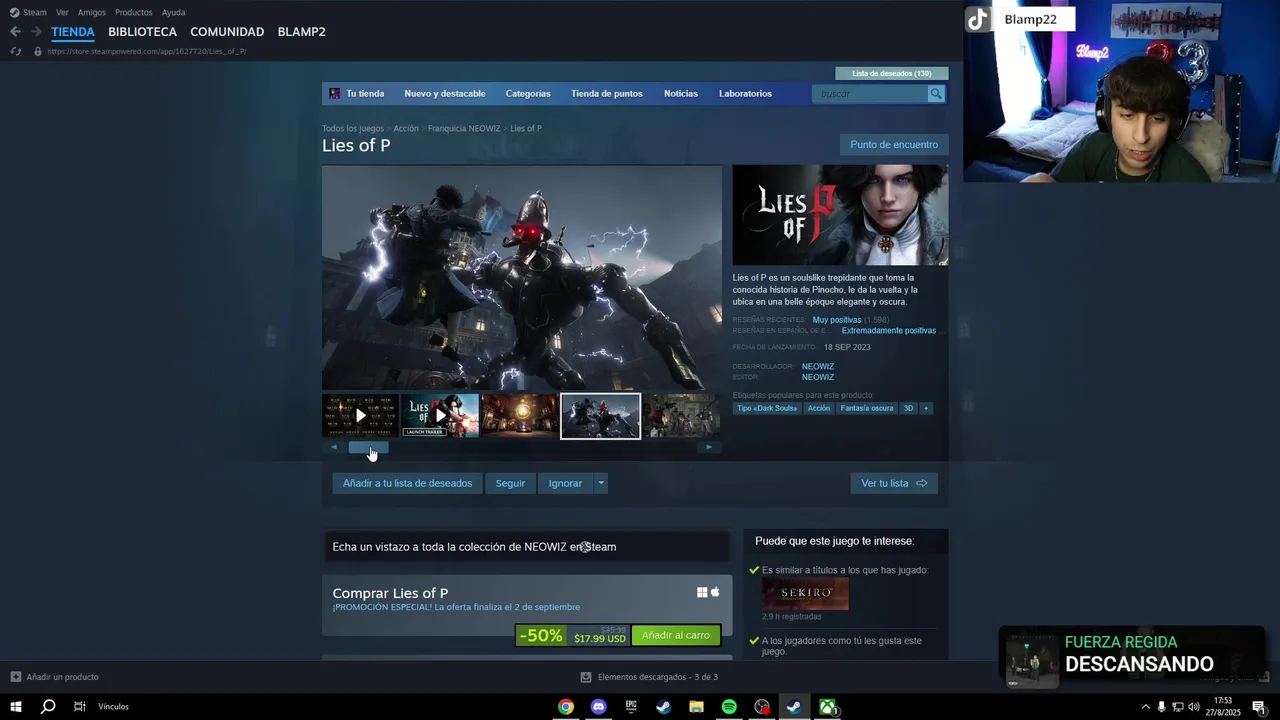
Task: Switch to the BIBLIOTECA tab
Action: (x=142, y=32)
